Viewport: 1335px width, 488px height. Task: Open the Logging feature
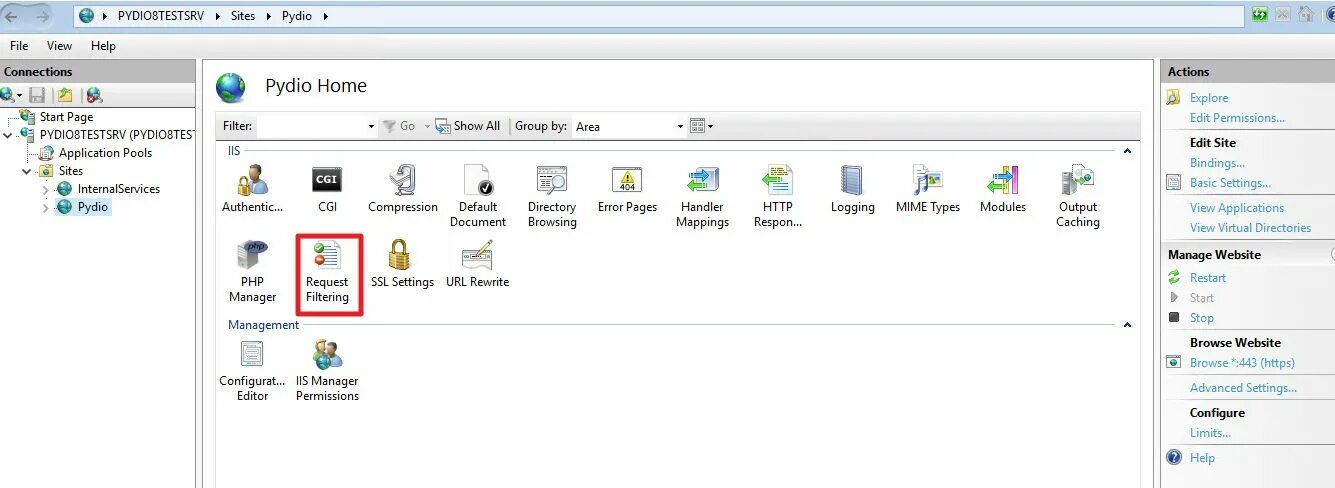click(x=852, y=190)
